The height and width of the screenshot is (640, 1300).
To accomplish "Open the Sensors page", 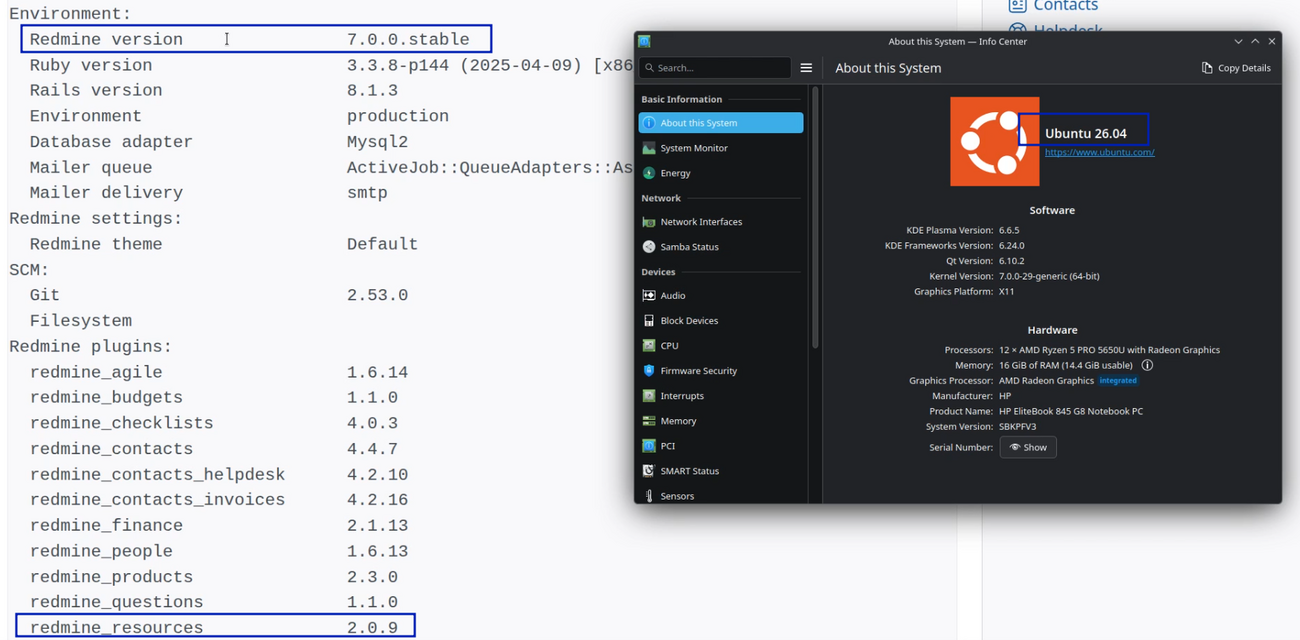I will 720,495.
